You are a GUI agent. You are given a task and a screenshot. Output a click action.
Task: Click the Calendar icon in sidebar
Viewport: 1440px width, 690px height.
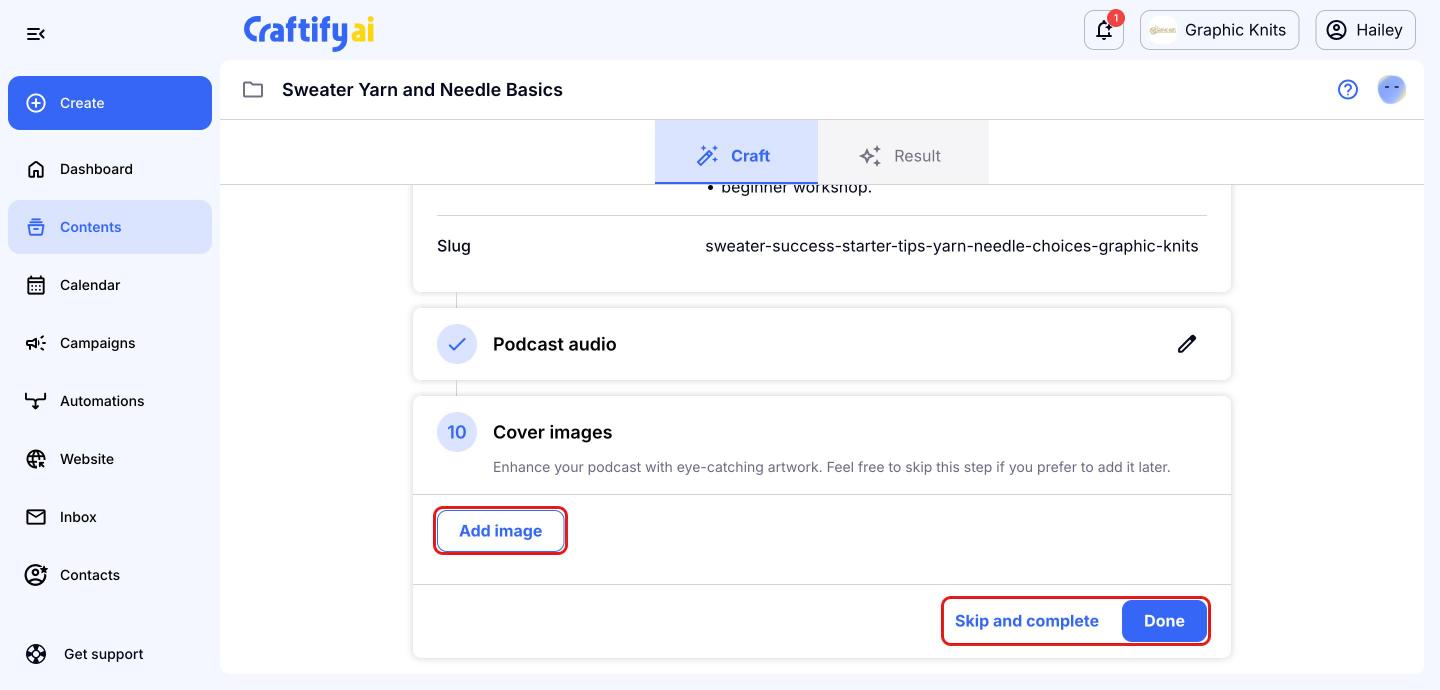[36, 285]
